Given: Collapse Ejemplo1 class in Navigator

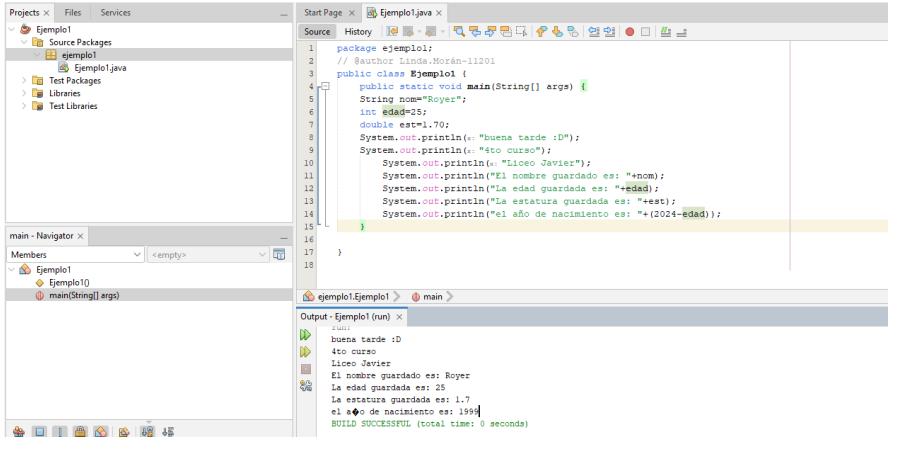Looking at the screenshot, I should click(x=11, y=270).
